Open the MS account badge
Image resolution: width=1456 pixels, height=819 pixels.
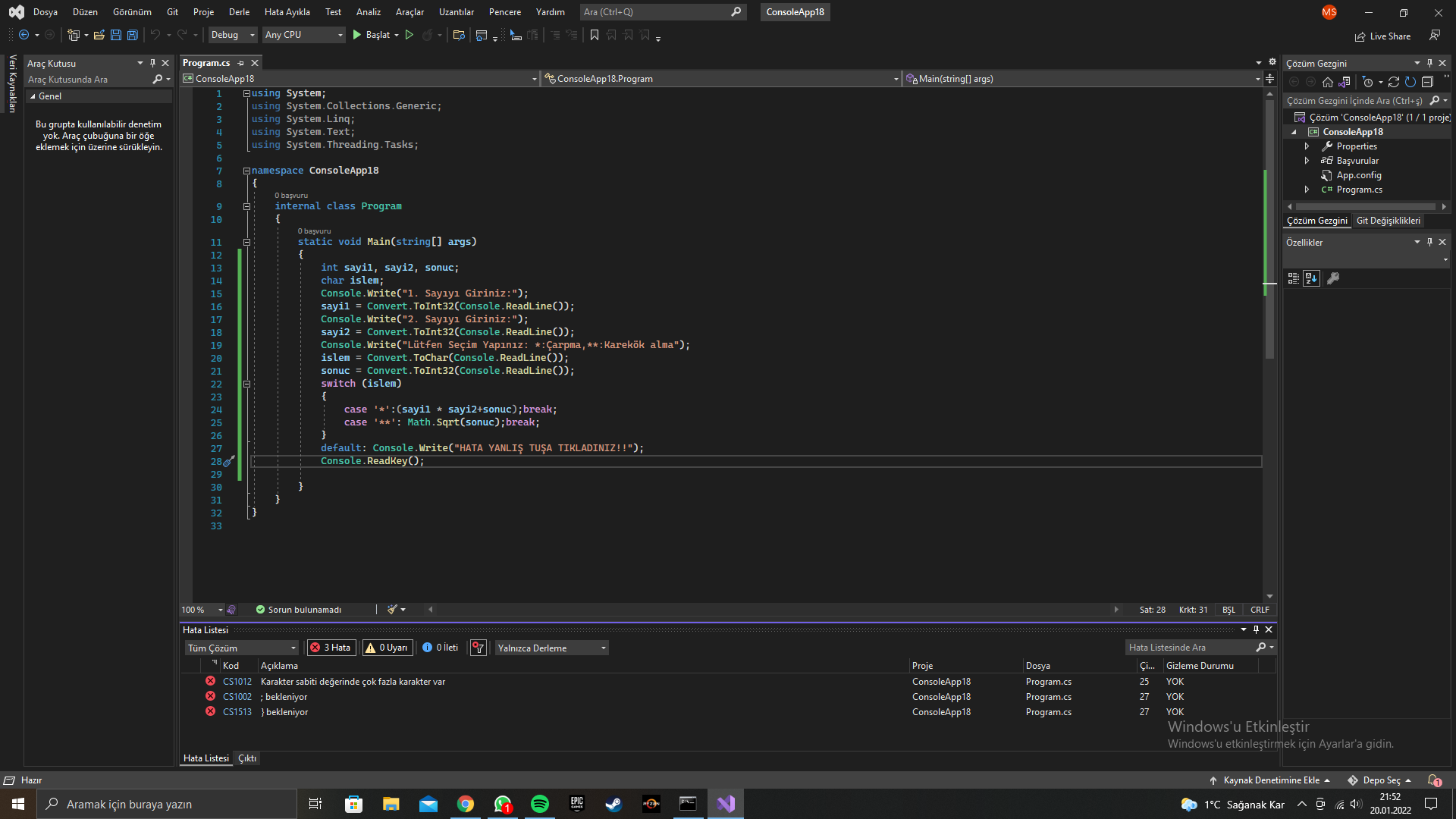pyautogui.click(x=1329, y=12)
